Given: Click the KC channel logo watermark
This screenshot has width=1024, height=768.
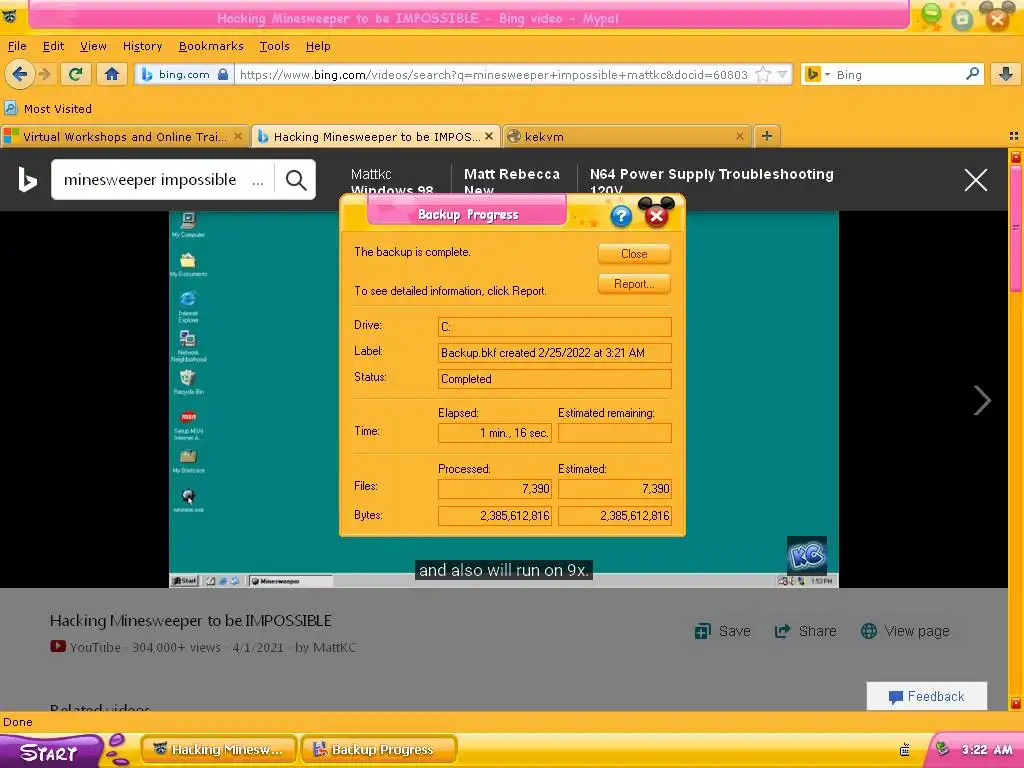Looking at the screenshot, I should (807, 556).
